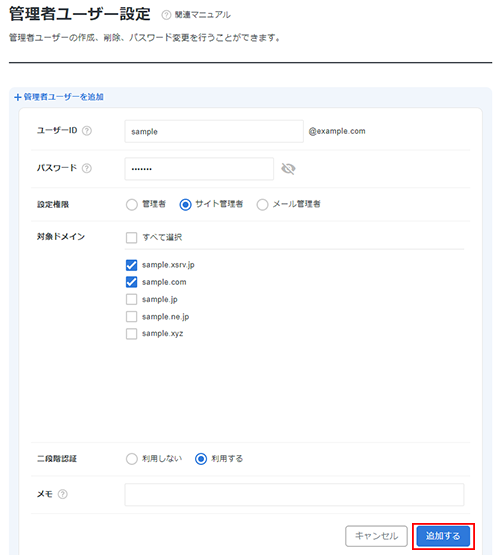Click the help icon beside メモ

[63, 494]
